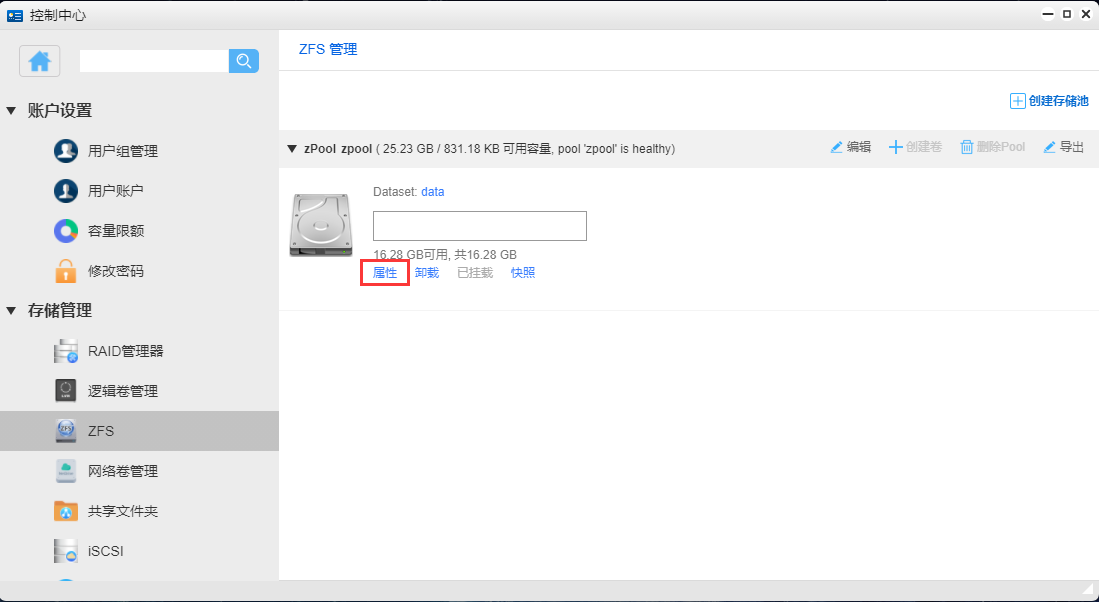Select 用户账户 in the sidebar
This screenshot has width=1099, height=602.
[116, 191]
